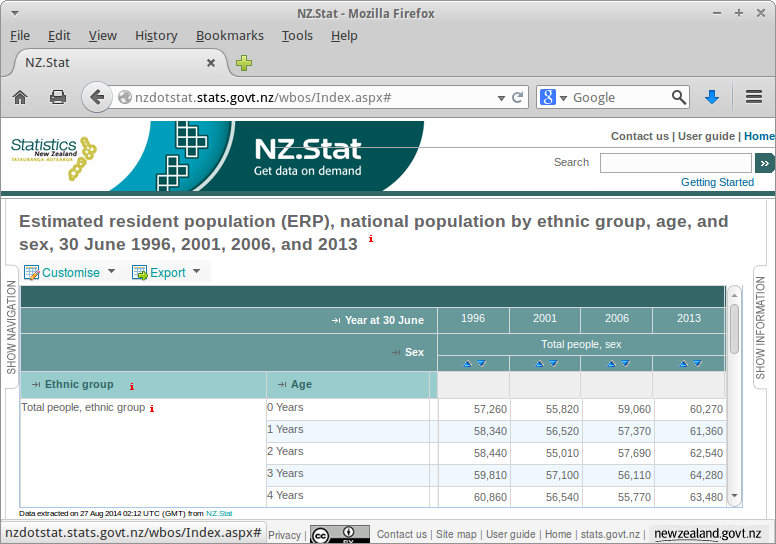The image size is (776, 544).
Task: Click stats.govt.nz footer link
Action: [610, 535]
